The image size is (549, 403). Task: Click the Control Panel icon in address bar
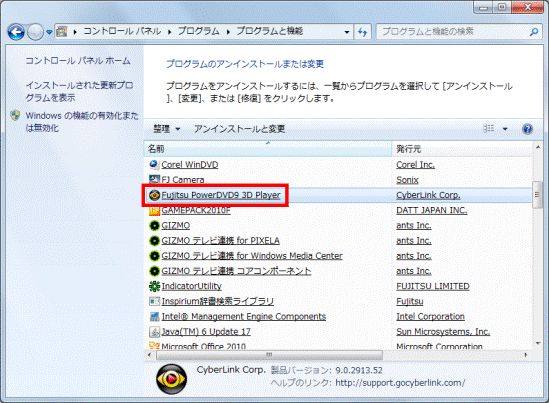[x=62, y=32]
